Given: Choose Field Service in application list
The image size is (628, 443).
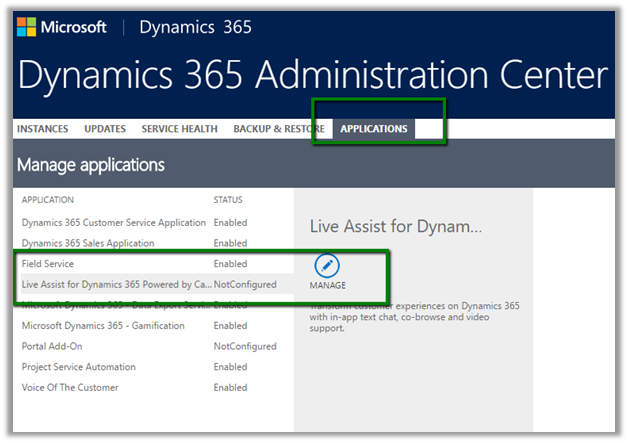Looking at the screenshot, I should click(x=48, y=264).
